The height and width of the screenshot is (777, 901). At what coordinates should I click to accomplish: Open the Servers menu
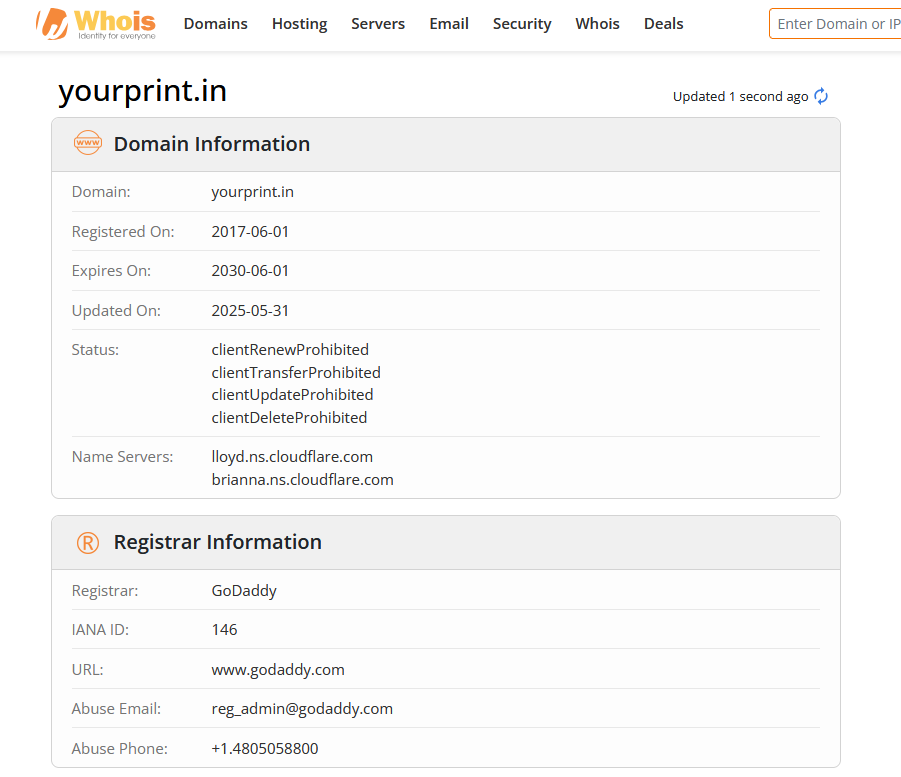[378, 24]
